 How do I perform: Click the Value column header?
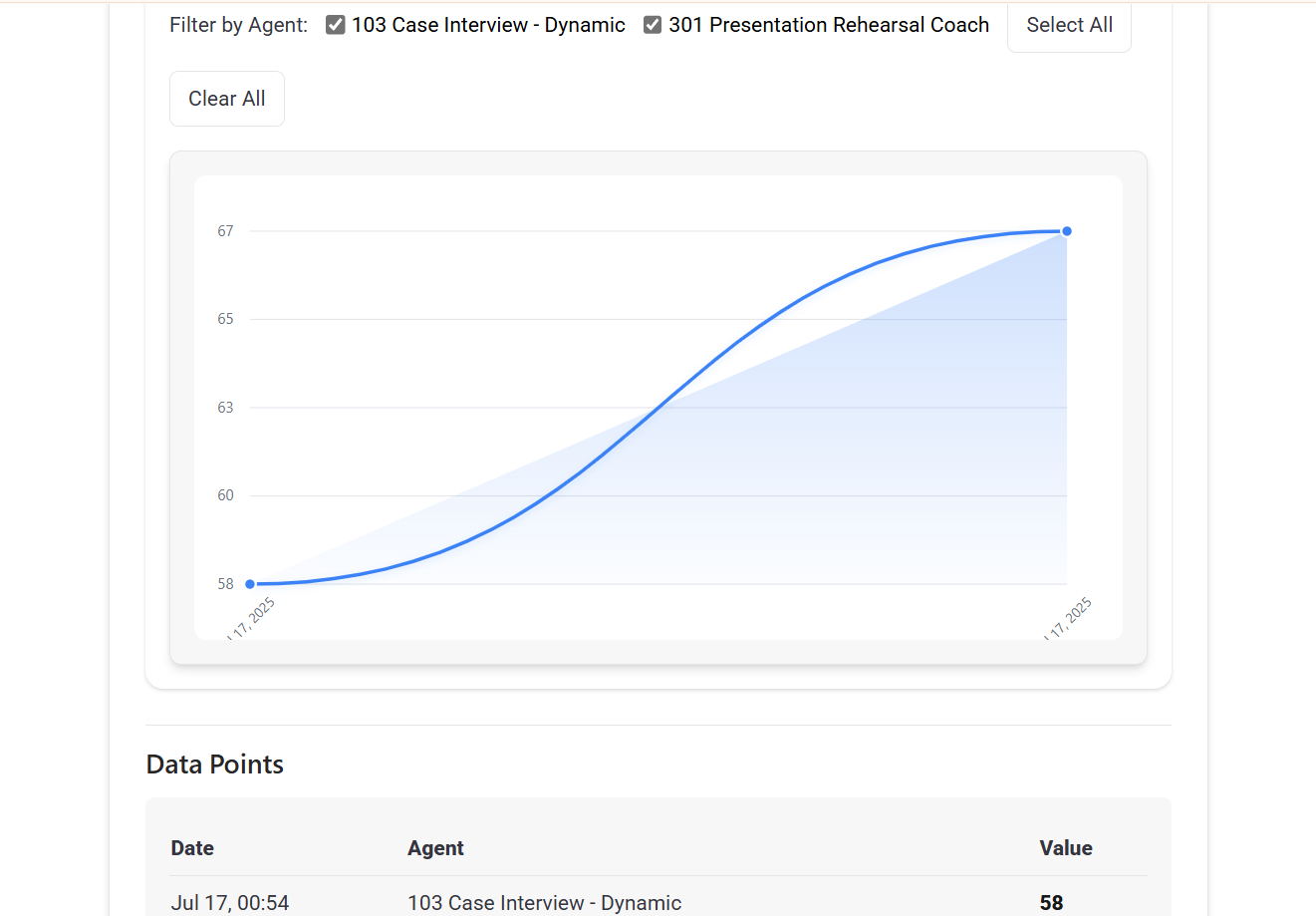1065,848
